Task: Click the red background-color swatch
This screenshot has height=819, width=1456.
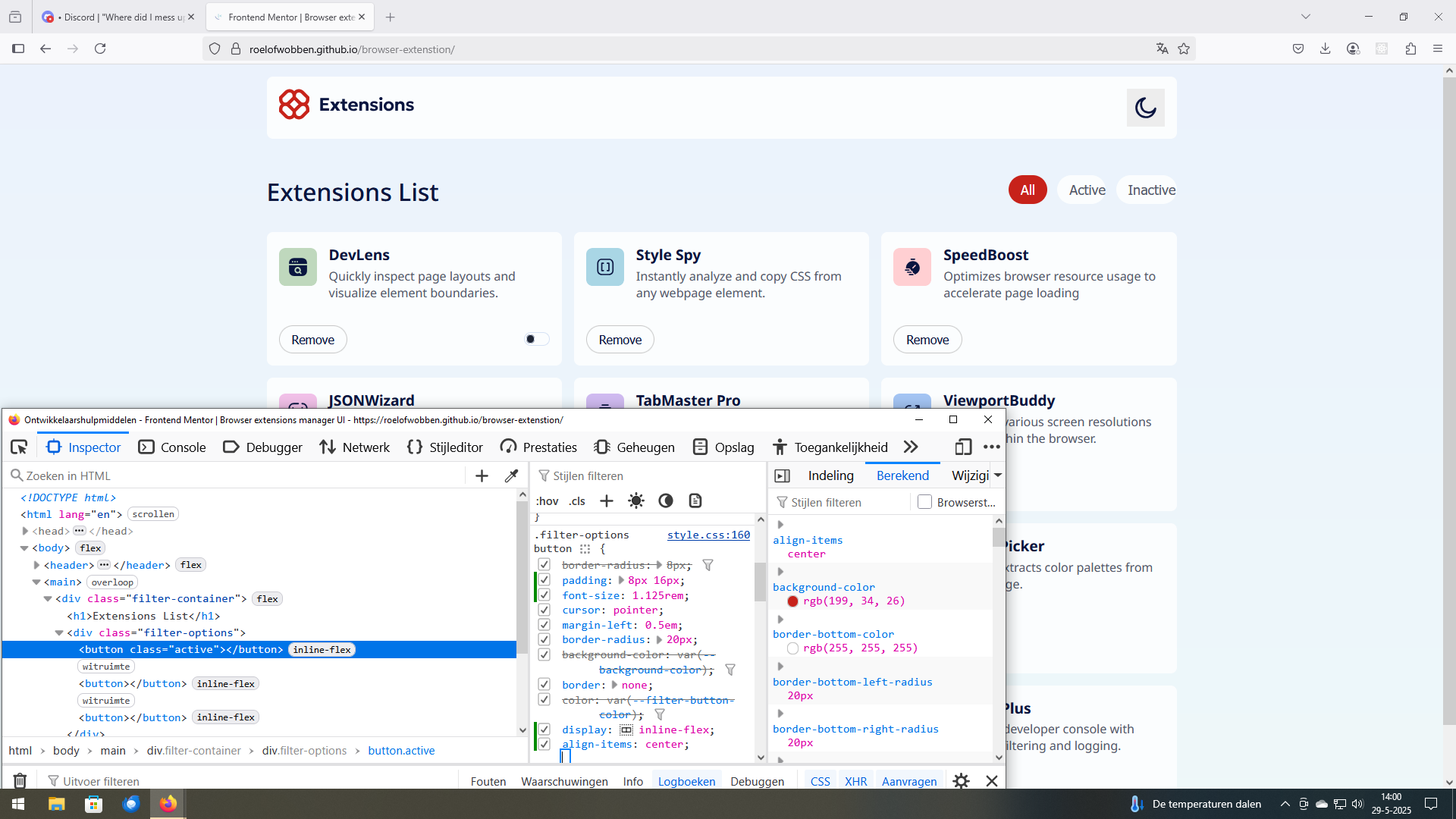Action: 792,601
